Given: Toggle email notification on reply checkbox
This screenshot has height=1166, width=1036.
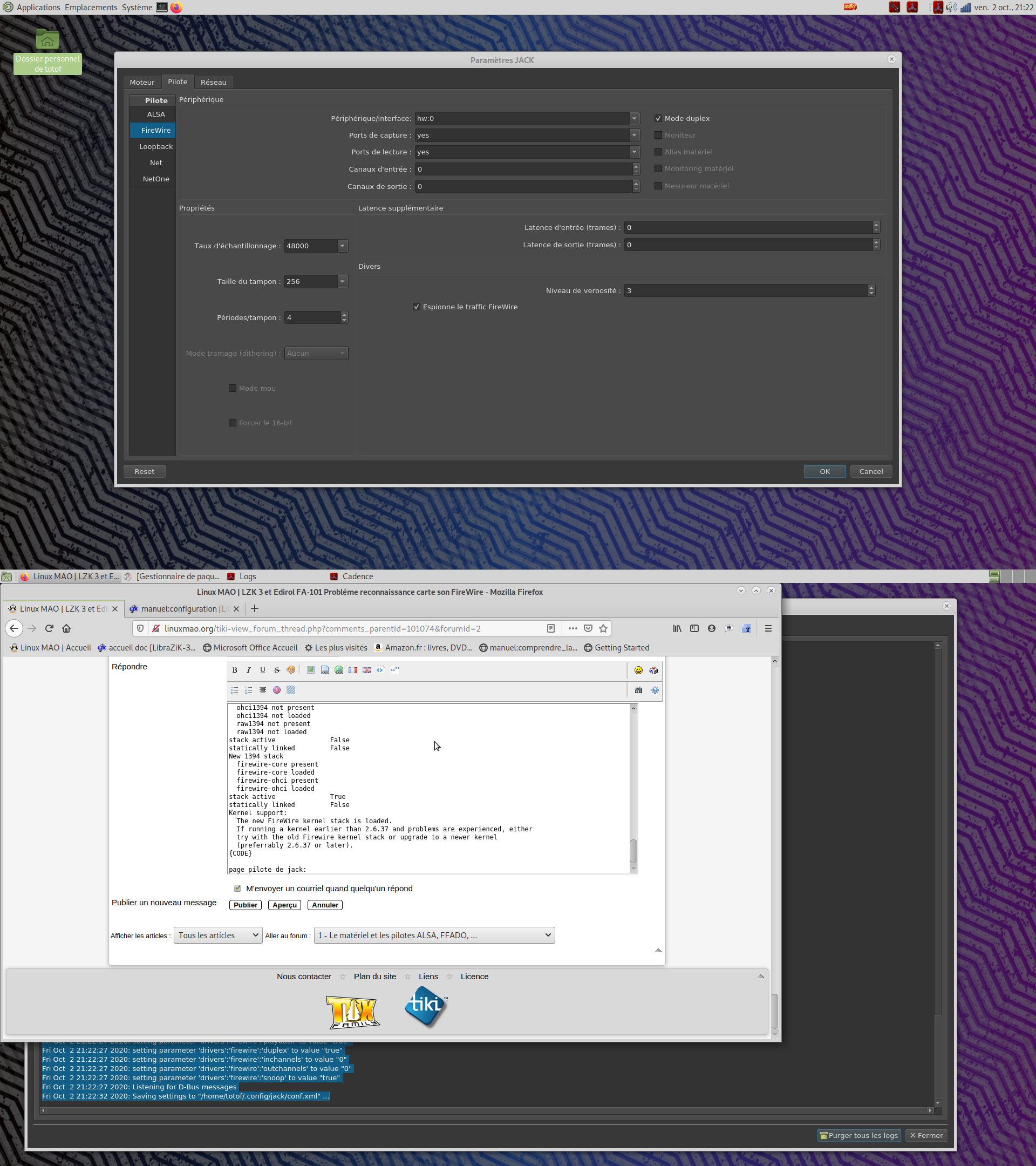Looking at the screenshot, I should (x=237, y=889).
